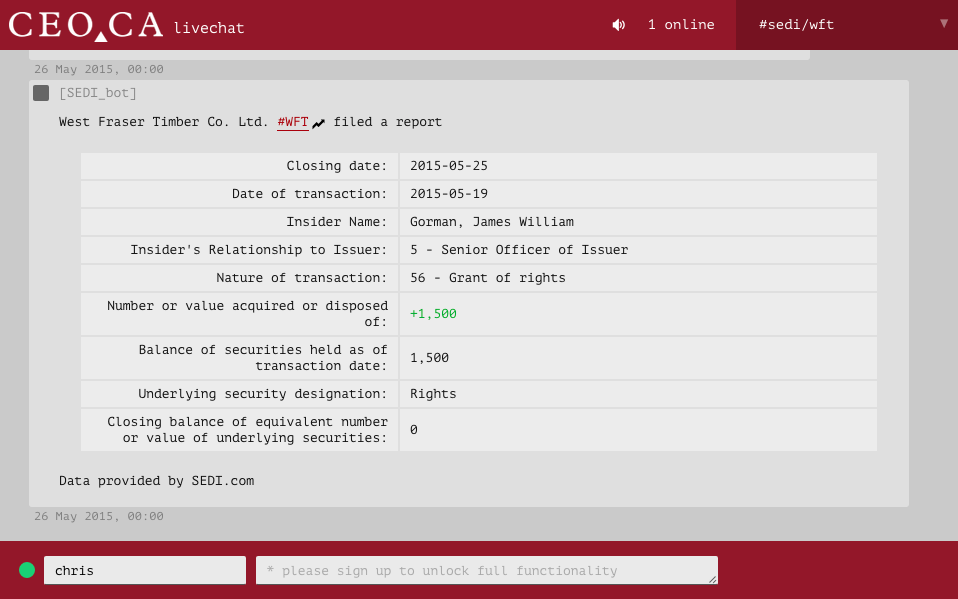Click the livechat label
This screenshot has height=599, width=958.
(x=209, y=28)
